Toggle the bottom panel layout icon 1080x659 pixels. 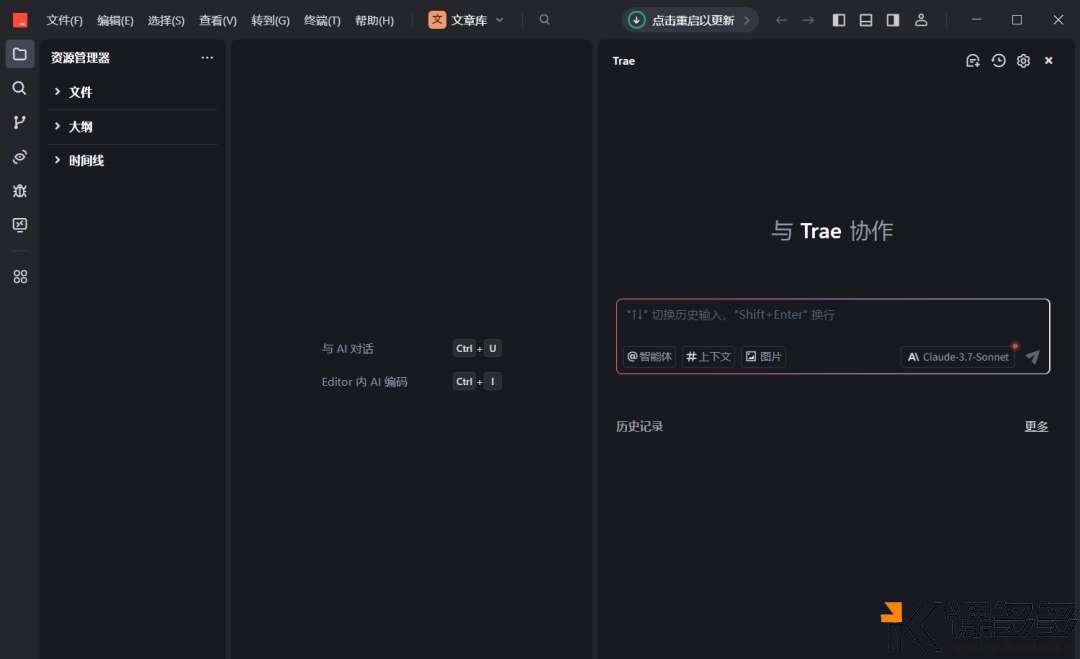coord(866,20)
